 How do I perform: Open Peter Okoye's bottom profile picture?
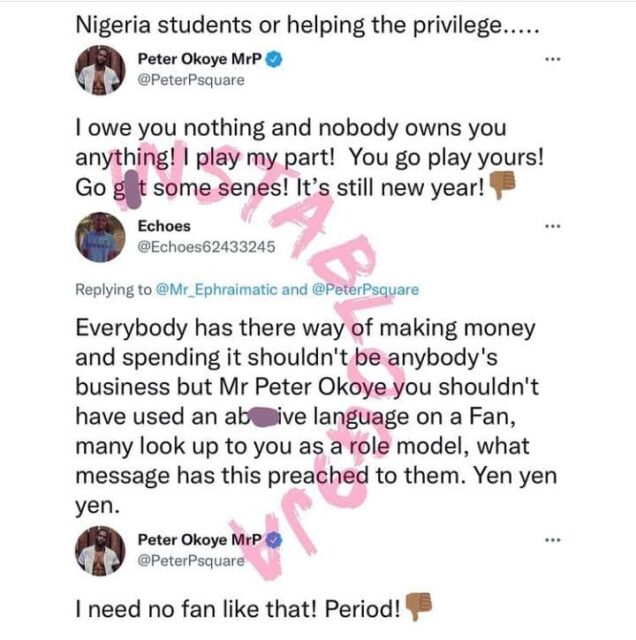click(x=100, y=551)
